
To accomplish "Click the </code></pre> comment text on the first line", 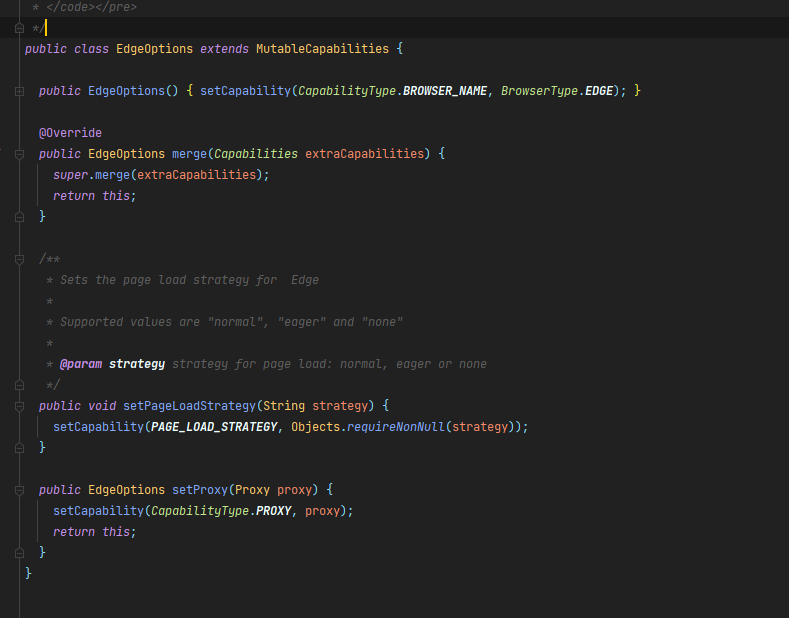I will pyautogui.click(x=91, y=7).
